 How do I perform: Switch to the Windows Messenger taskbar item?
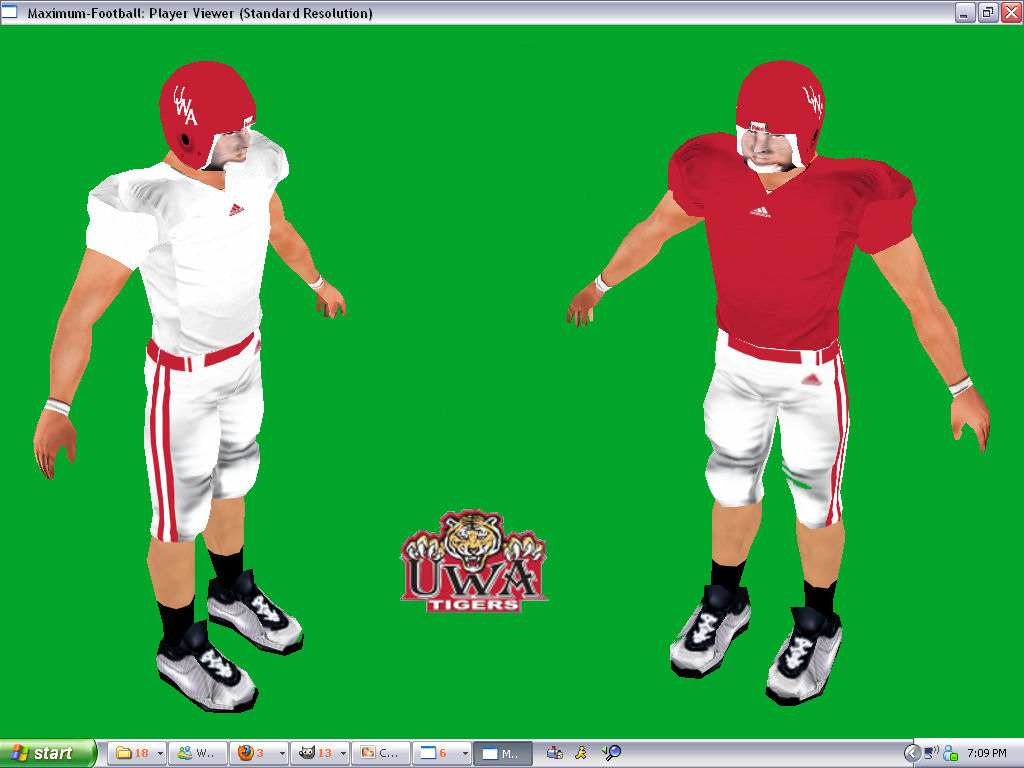(198, 753)
